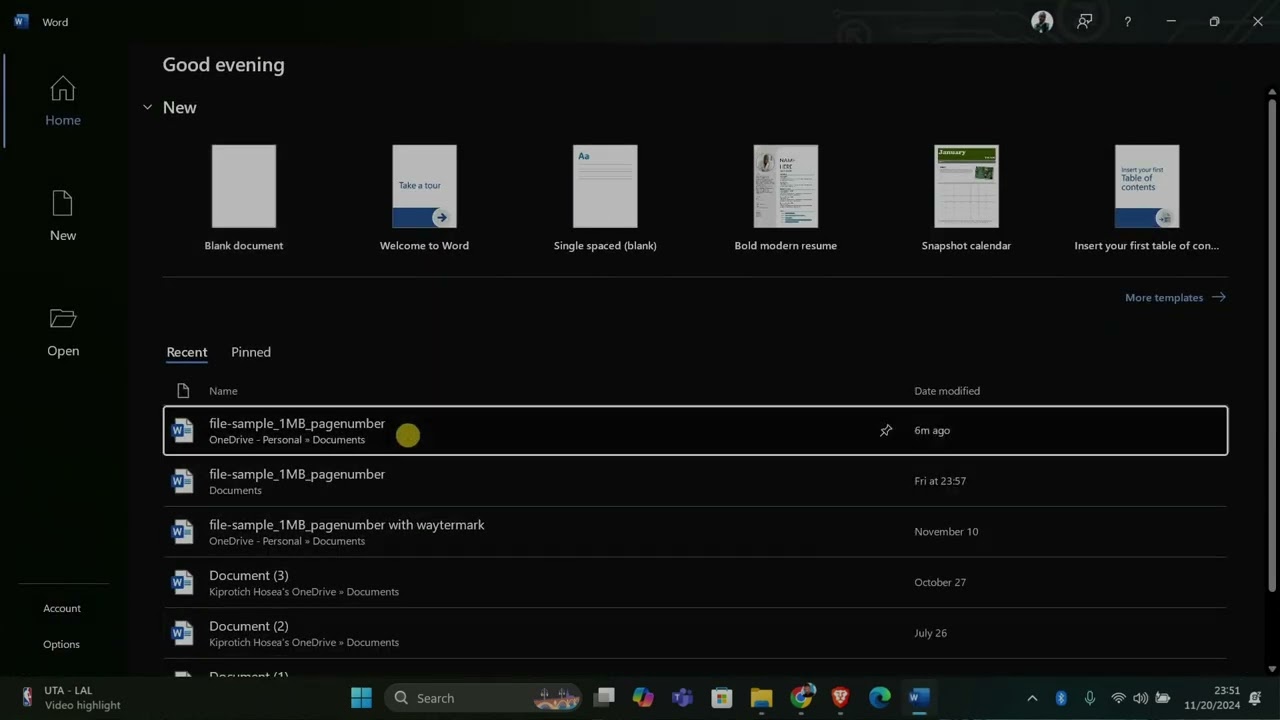The image size is (1280, 720).
Task: Sort files by the Name column header
Action: [x=223, y=391]
